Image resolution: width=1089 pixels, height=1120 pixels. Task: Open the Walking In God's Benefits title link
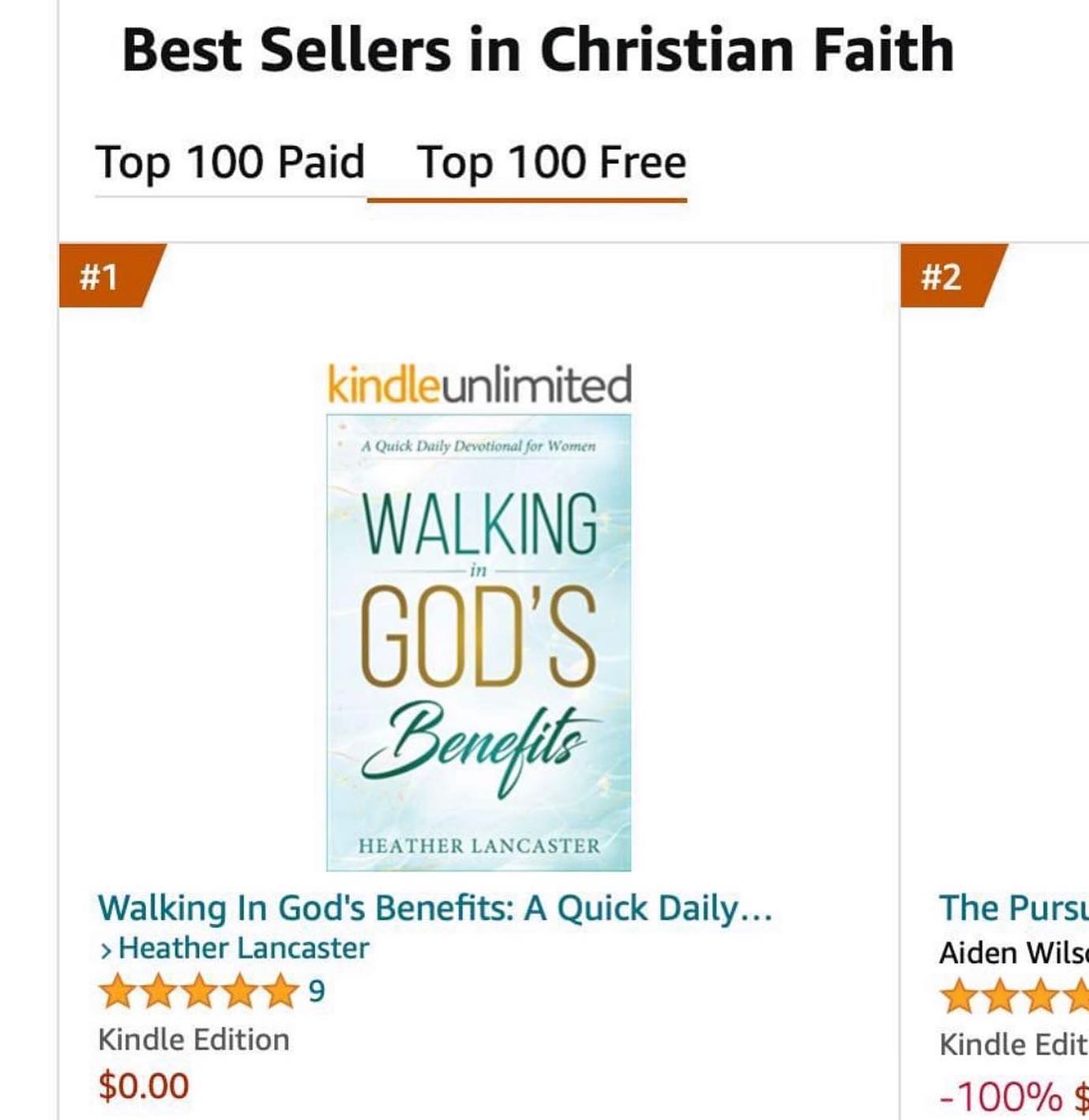tap(438, 908)
